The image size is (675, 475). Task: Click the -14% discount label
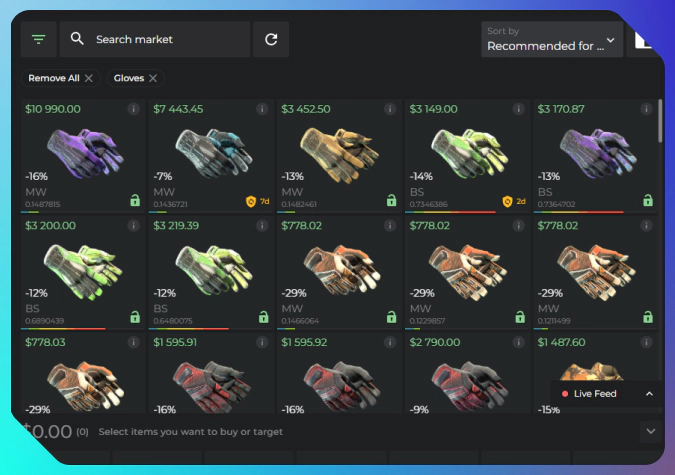(x=421, y=176)
